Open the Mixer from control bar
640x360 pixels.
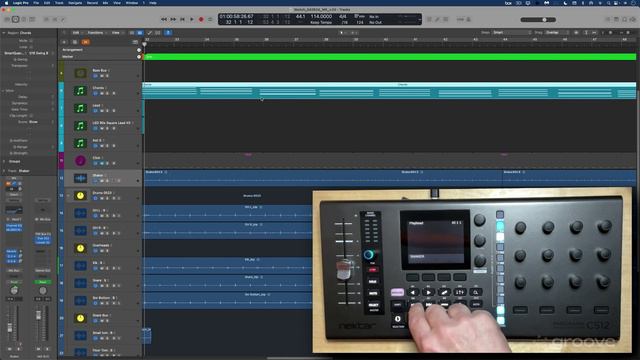(x=55, y=19)
